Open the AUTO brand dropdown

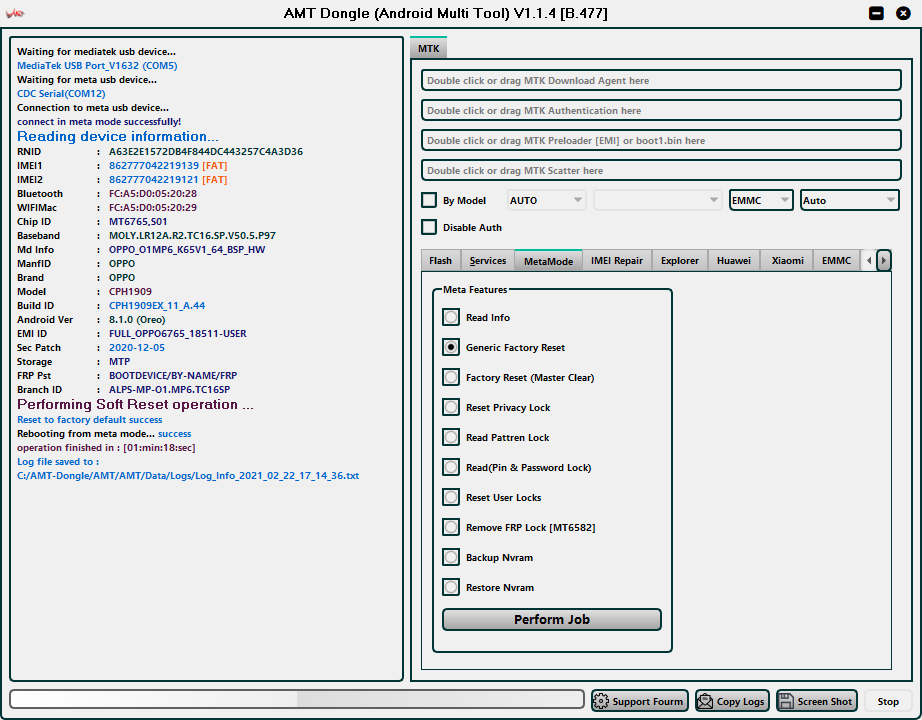(x=546, y=200)
